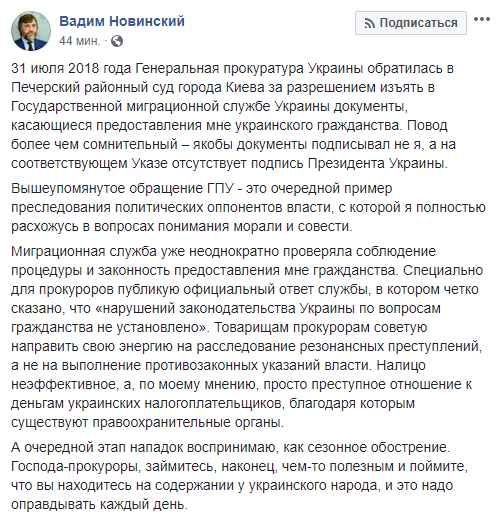
Task: Select the paragraph starting Вышеупомянутое обращение ГПУ
Action: tap(248, 207)
